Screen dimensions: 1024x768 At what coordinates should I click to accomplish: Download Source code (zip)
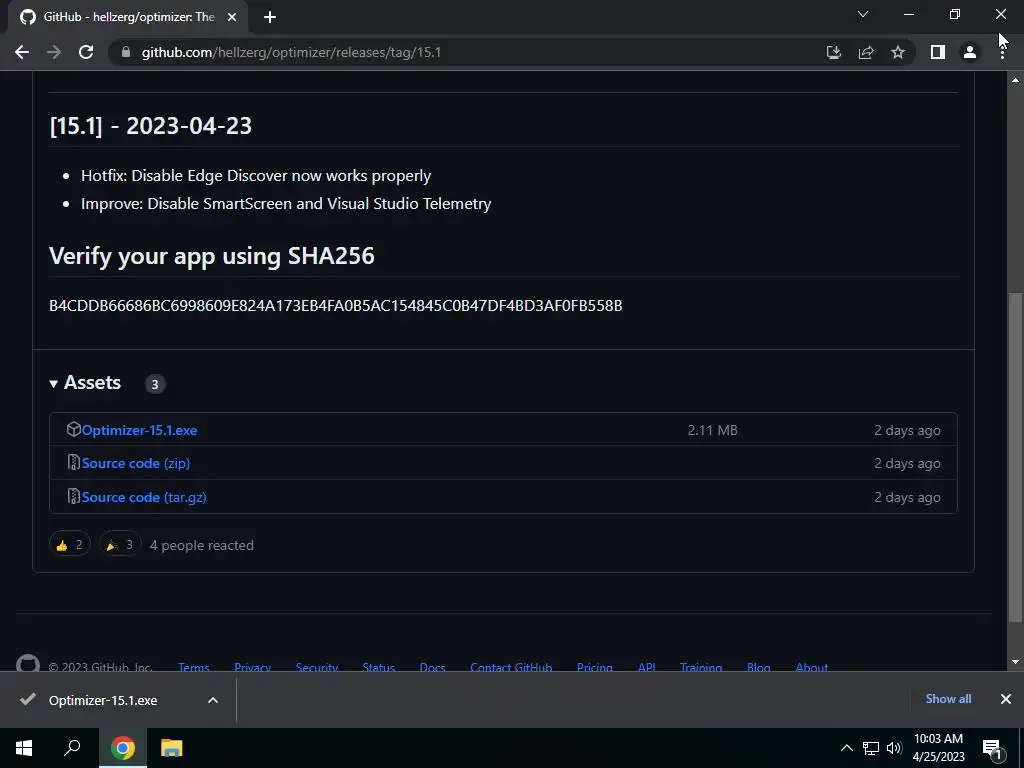tap(136, 463)
